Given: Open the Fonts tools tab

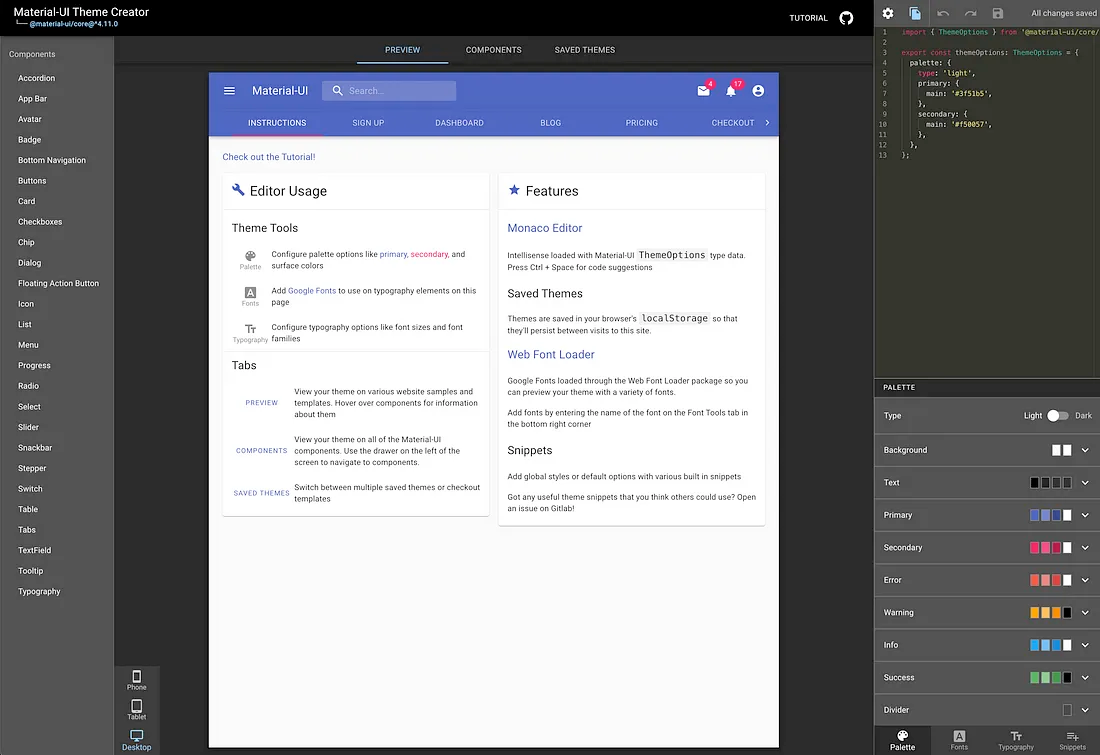Looking at the screenshot, I should click(959, 740).
